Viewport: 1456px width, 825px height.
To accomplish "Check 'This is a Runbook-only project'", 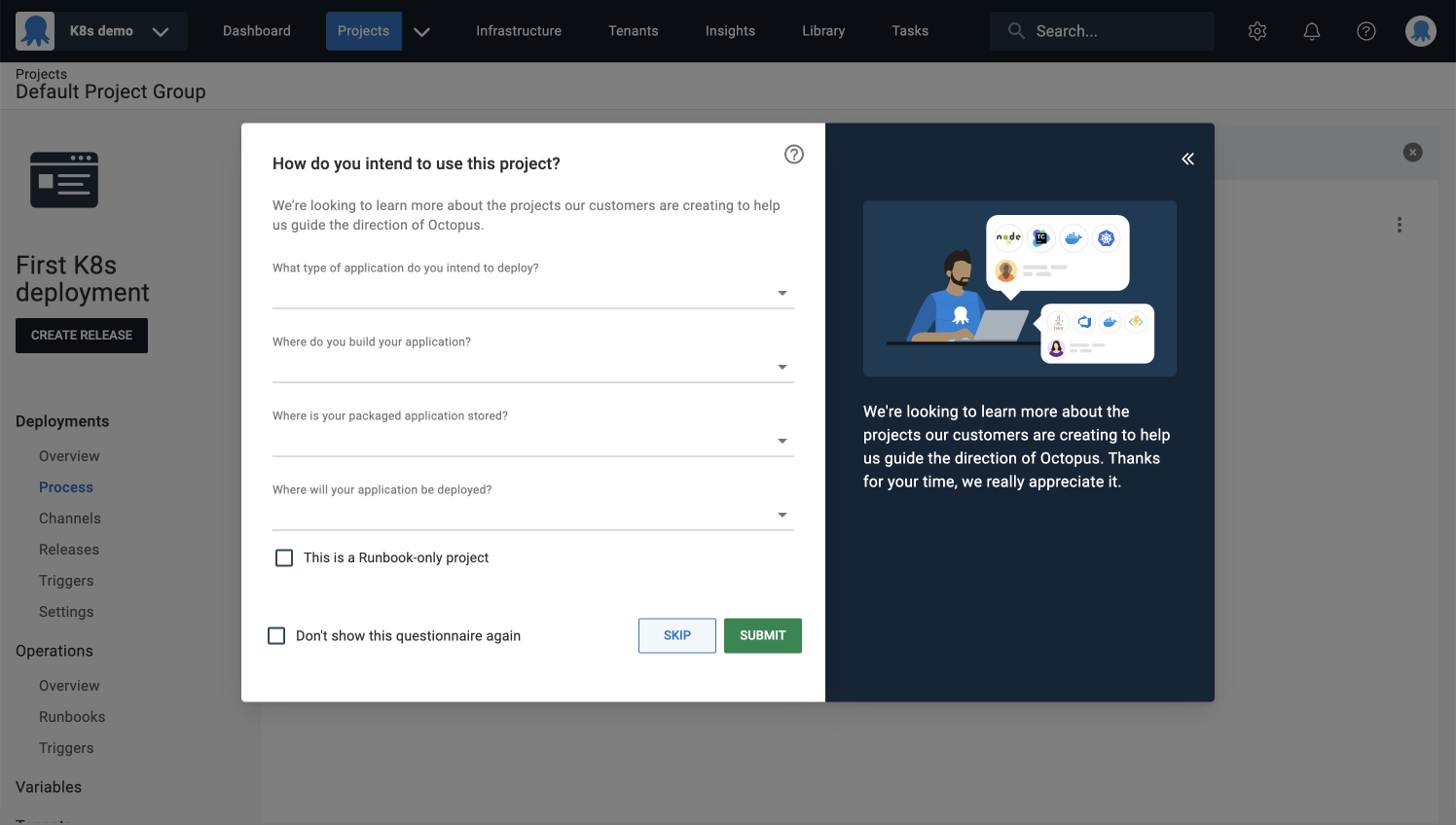I will click(283, 557).
